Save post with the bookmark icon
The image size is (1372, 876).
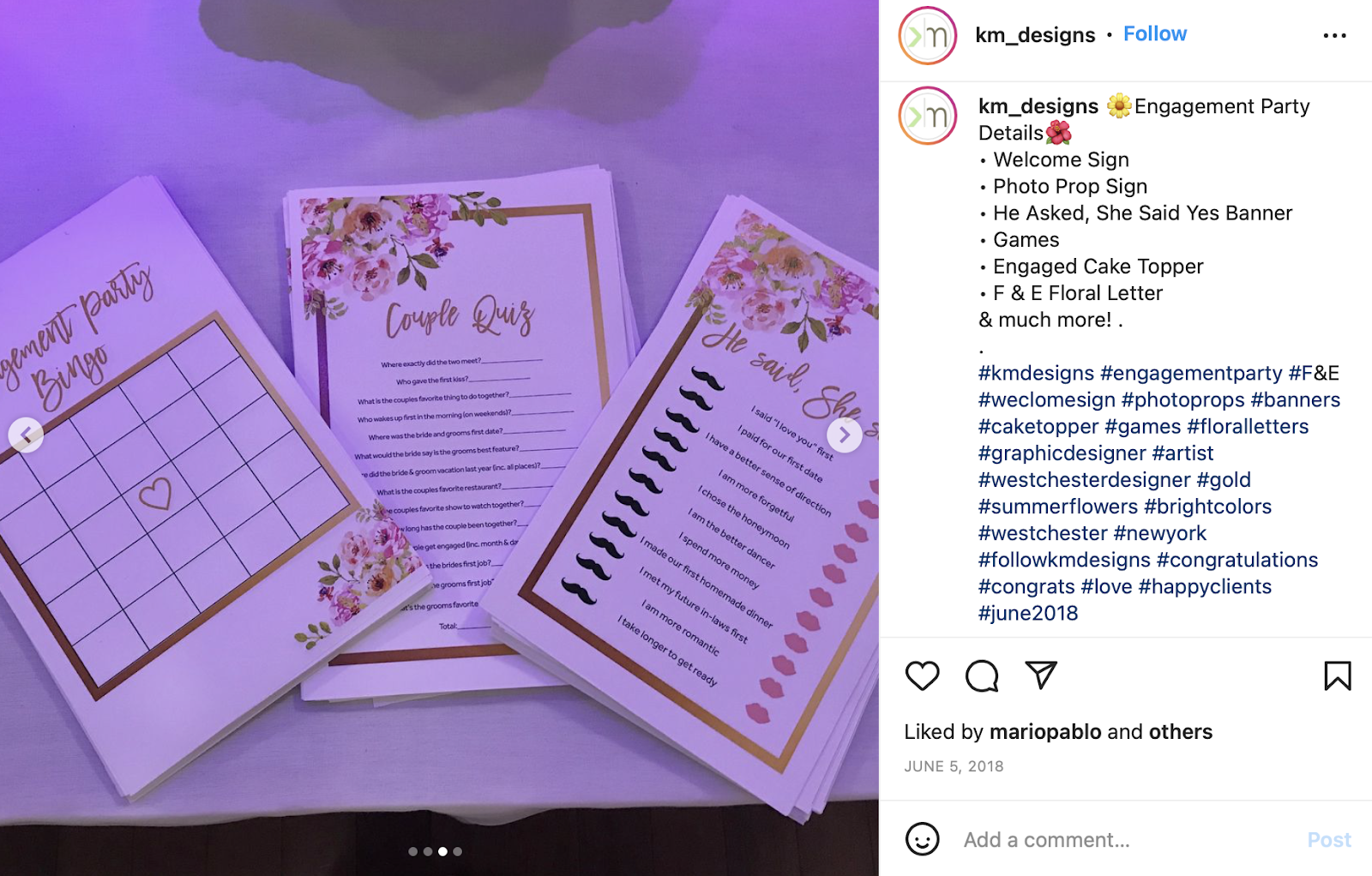(1338, 675)
